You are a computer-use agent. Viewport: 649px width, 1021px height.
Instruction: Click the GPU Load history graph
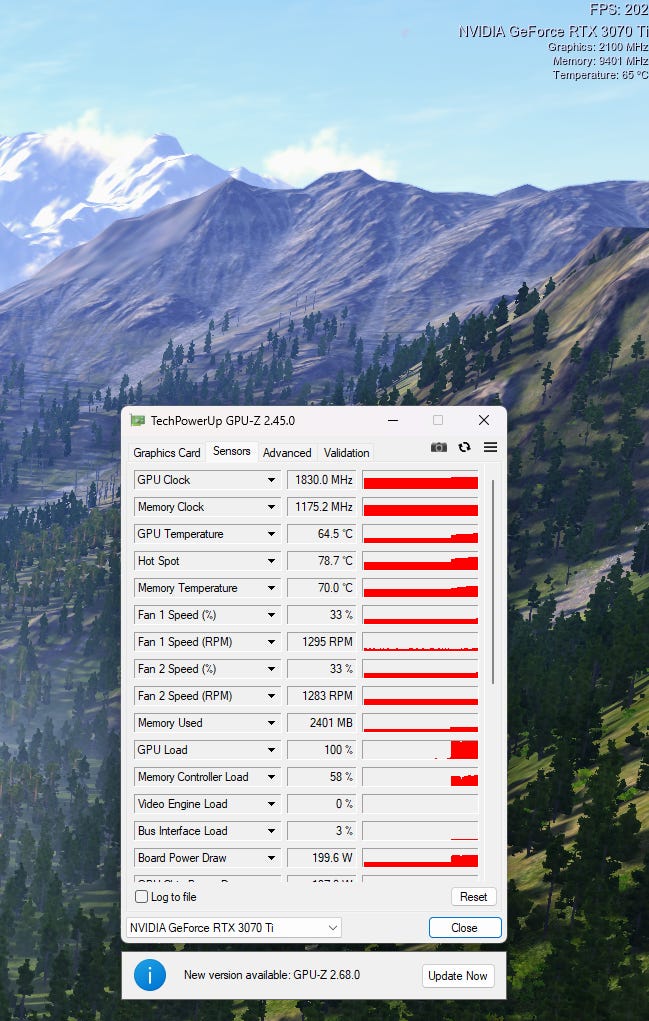(420, 750)
